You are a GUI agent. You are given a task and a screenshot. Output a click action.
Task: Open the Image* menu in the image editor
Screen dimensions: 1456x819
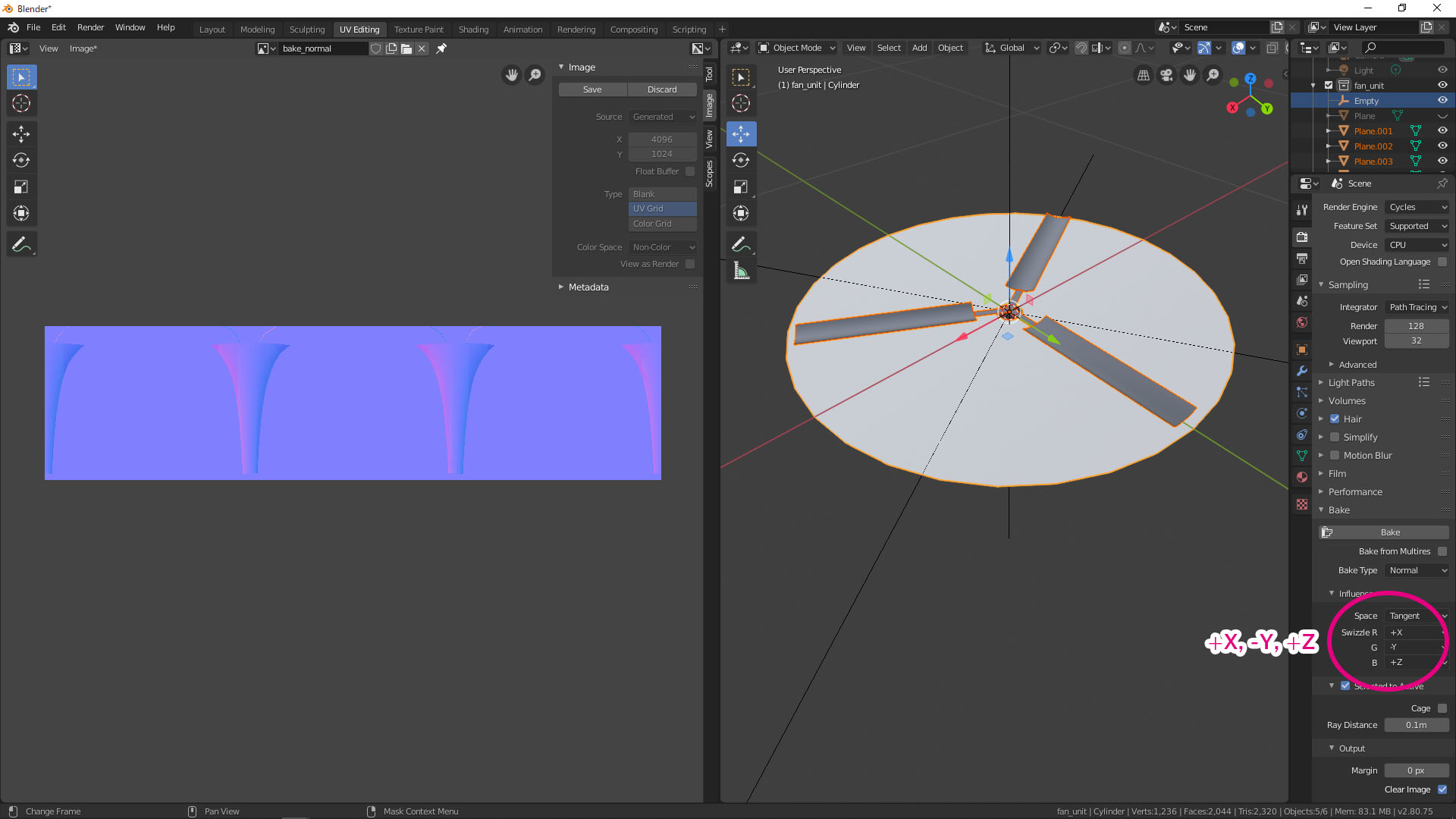tap(83, 49)
